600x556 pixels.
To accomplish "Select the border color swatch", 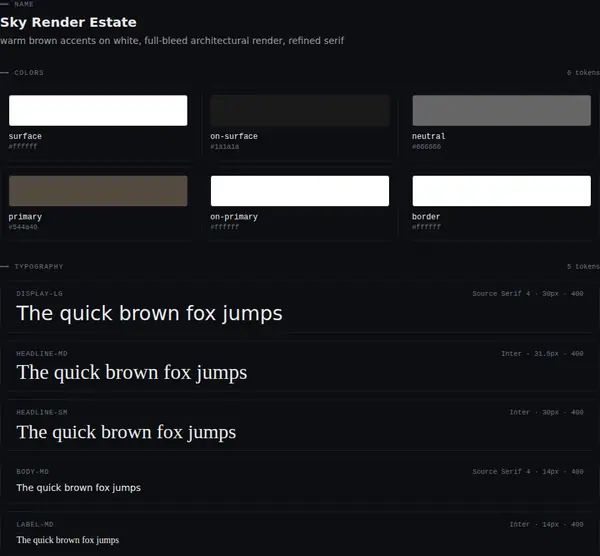I will coord(501,191).
